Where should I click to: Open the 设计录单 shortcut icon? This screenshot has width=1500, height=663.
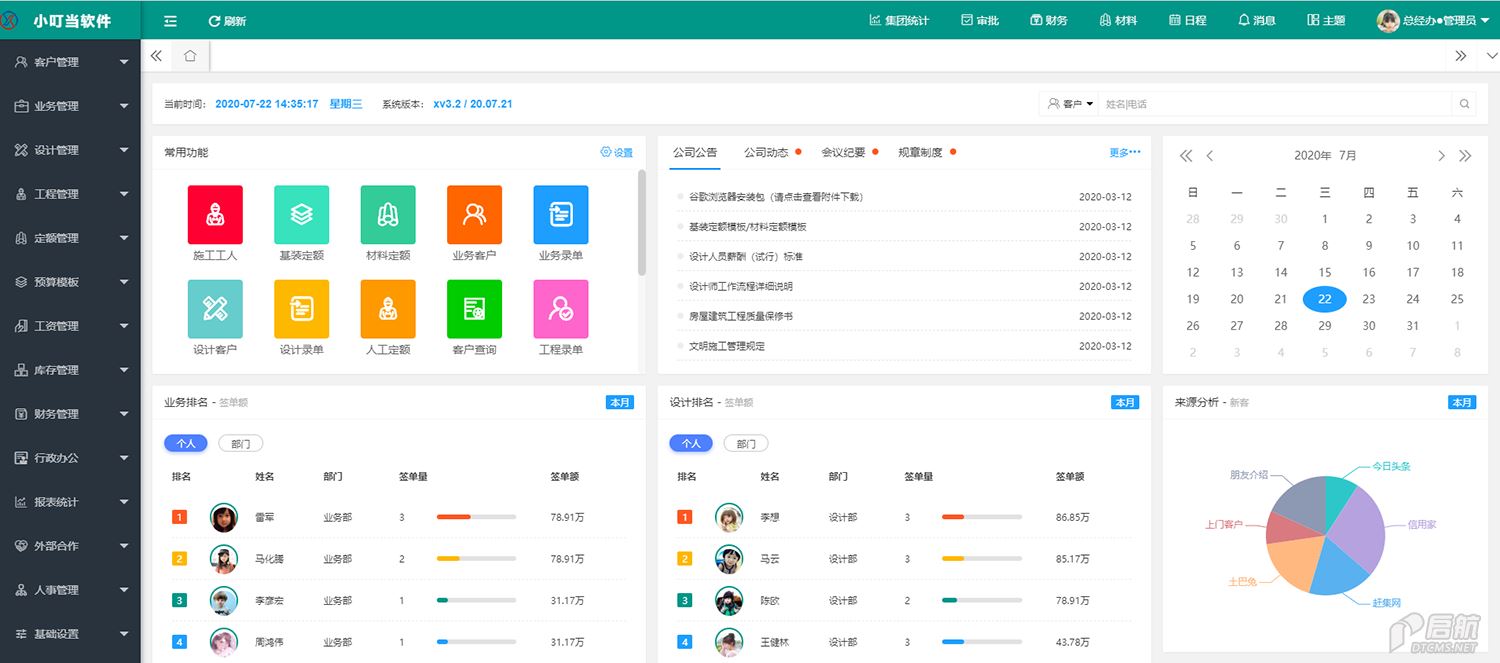(x=302, y=309)
